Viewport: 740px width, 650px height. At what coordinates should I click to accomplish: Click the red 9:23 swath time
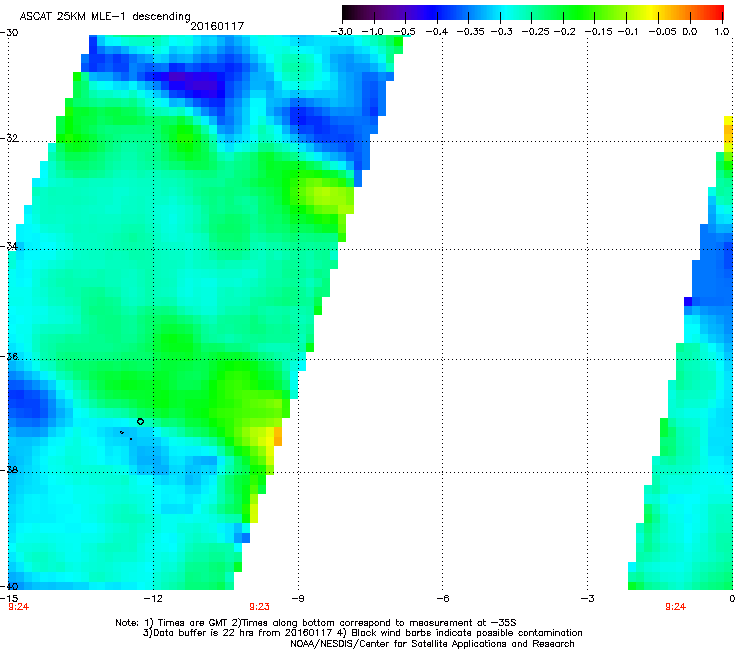tap(260, 607)
